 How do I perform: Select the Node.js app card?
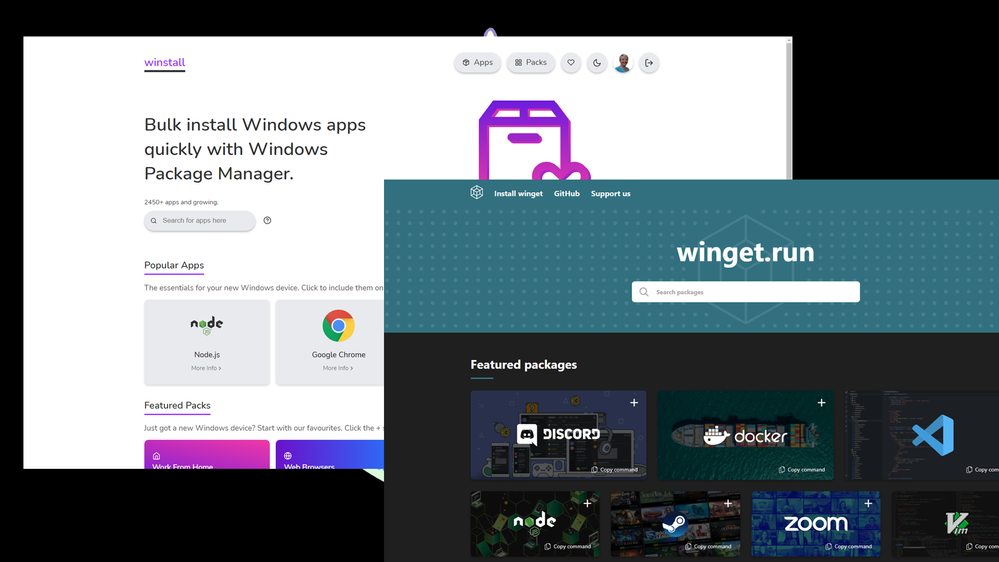[x=207, y=343]
